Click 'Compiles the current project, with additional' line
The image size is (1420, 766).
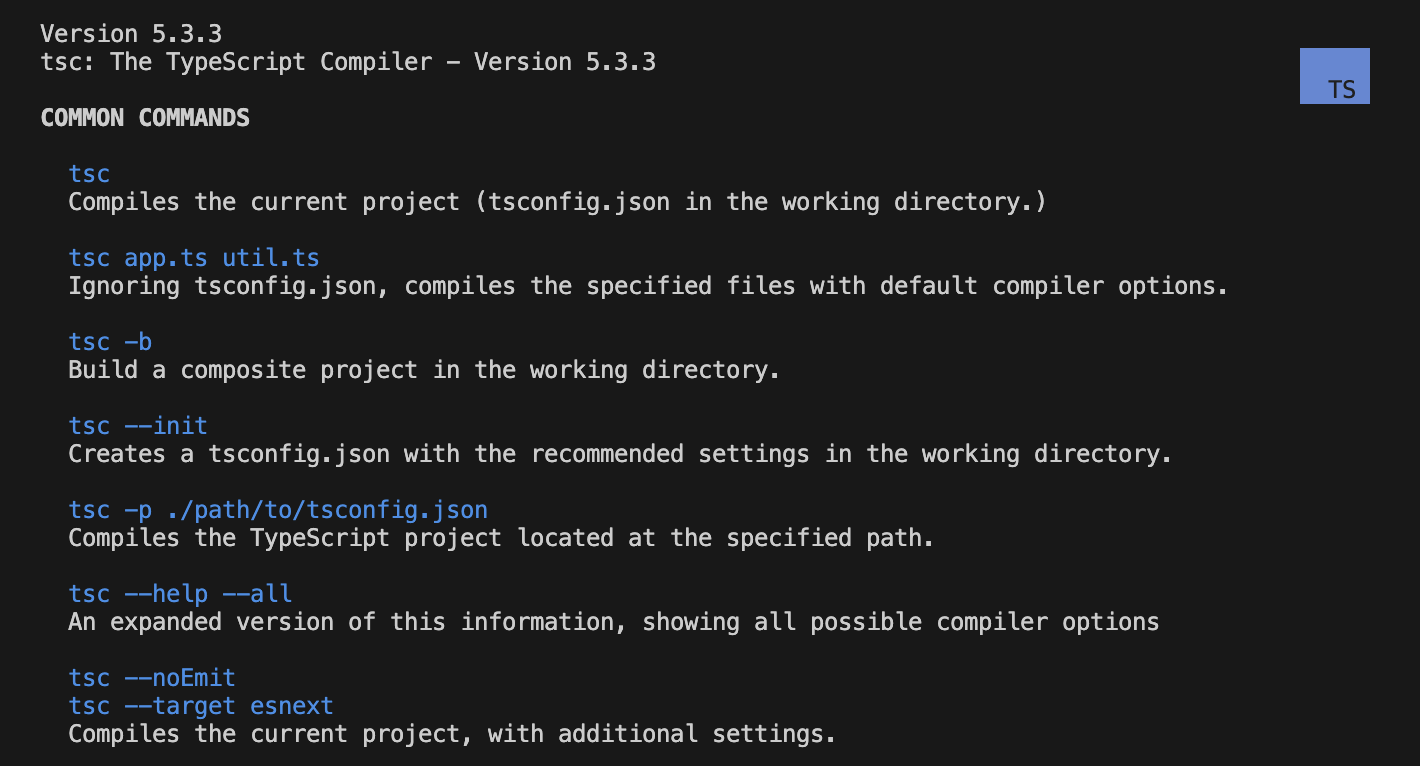[x=452, y=734]
